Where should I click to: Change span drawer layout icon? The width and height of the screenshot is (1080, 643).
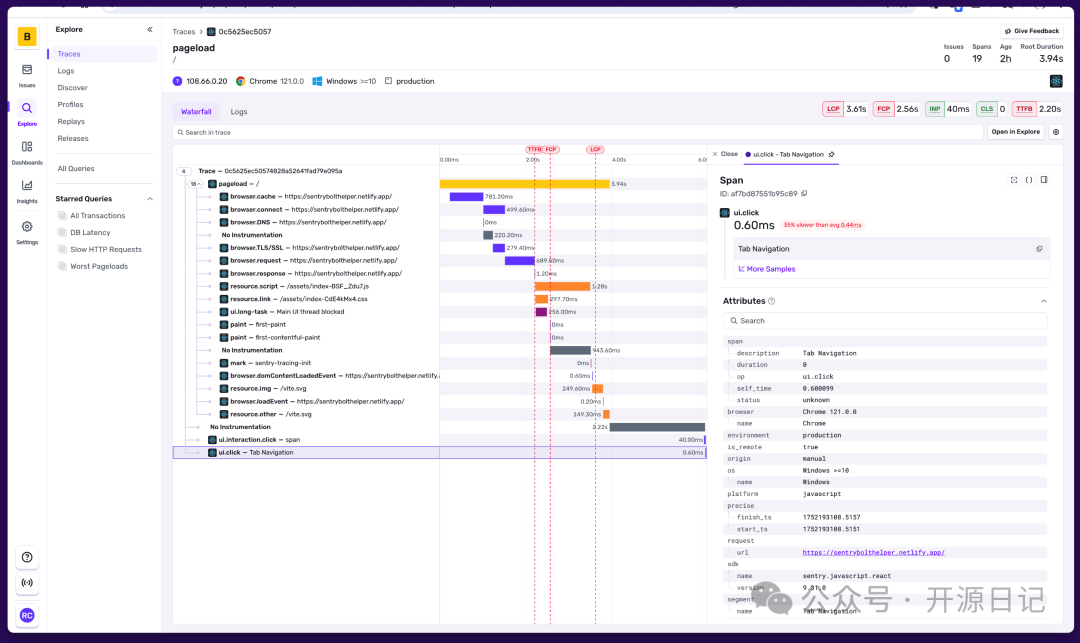(x=1044, y=180)
